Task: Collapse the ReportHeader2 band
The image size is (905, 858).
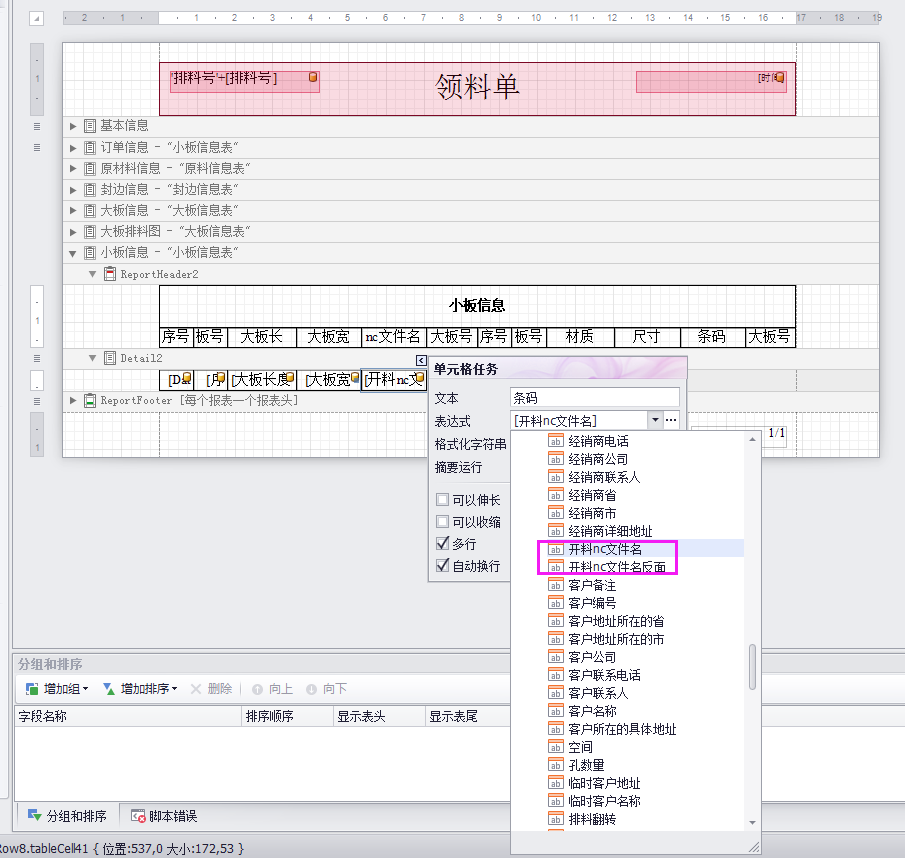Action: (x=92, y=274)
